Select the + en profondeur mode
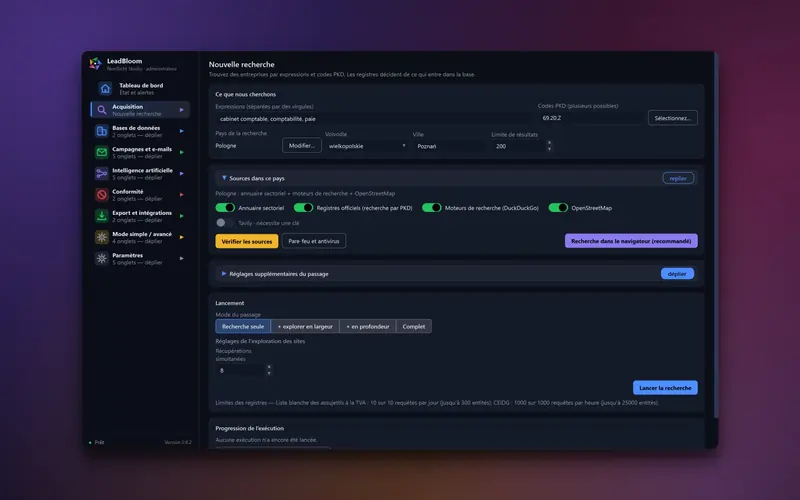Viewport: 800px width, 500px height. point(368,327)
